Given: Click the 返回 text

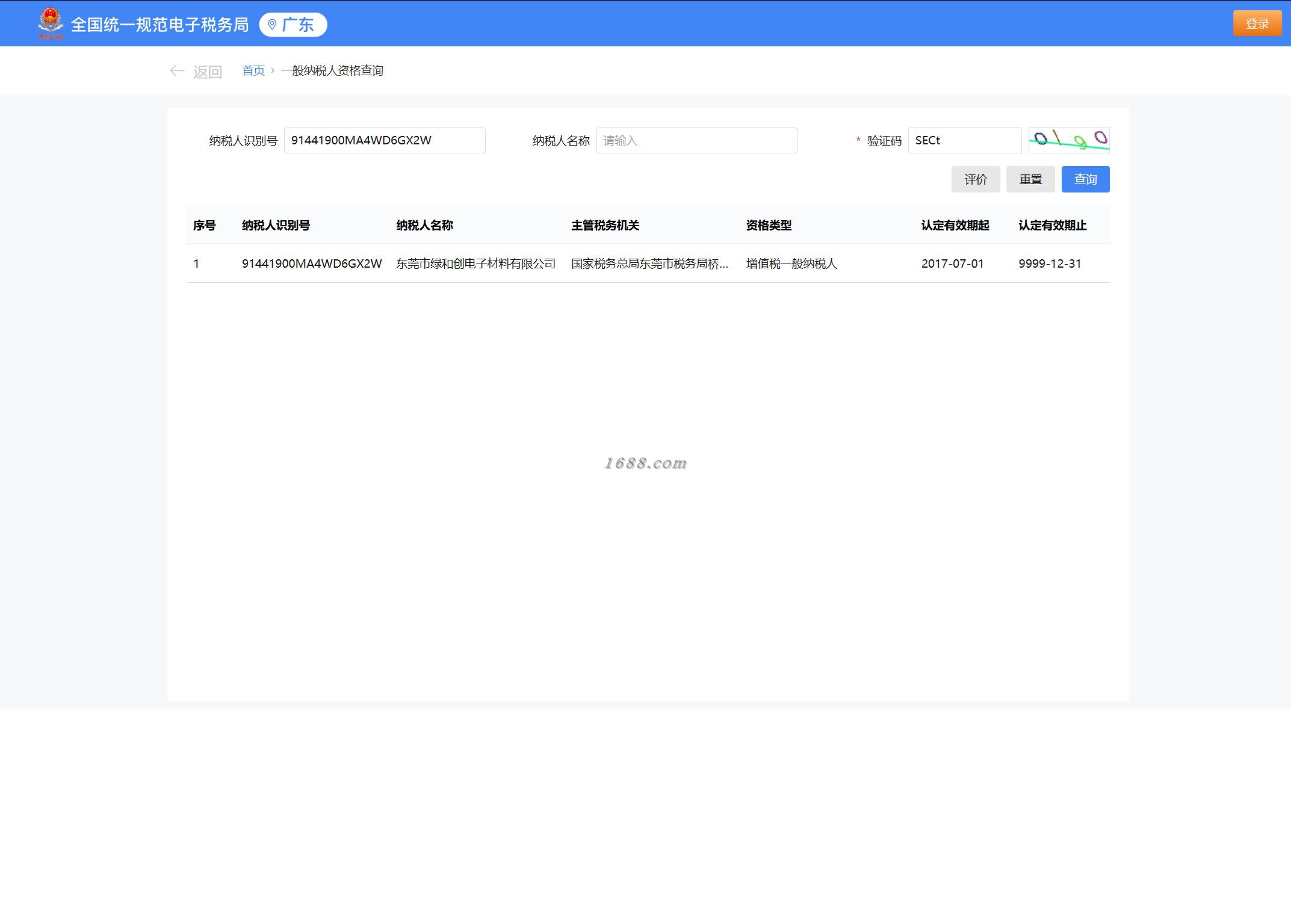Looking at the screenshot, I should point(208,72).
